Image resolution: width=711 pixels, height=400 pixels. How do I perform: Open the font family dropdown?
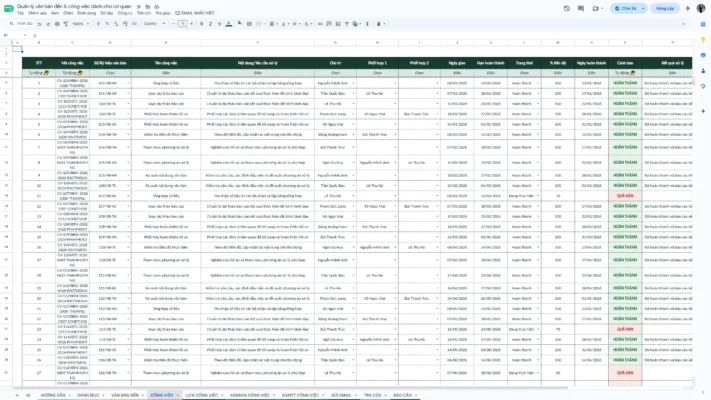[x=154, y=24]
